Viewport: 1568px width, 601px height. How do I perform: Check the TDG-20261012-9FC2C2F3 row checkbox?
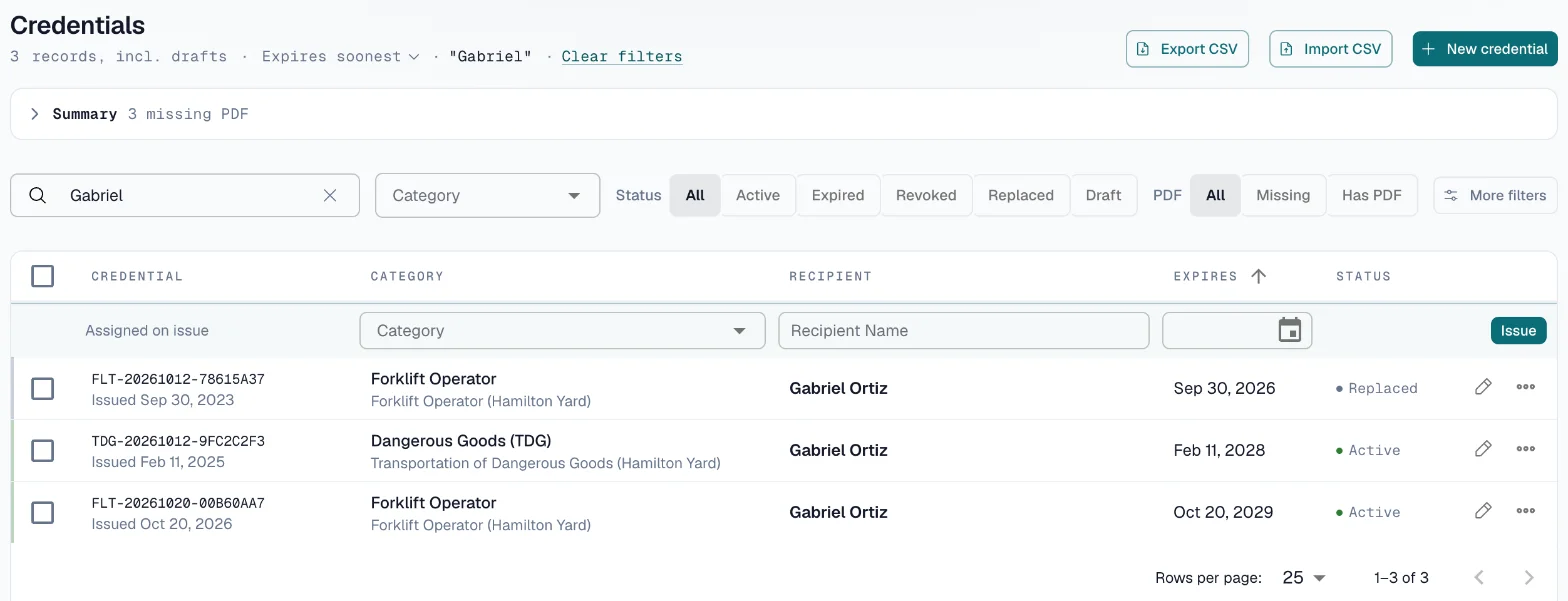click(42, 450)
